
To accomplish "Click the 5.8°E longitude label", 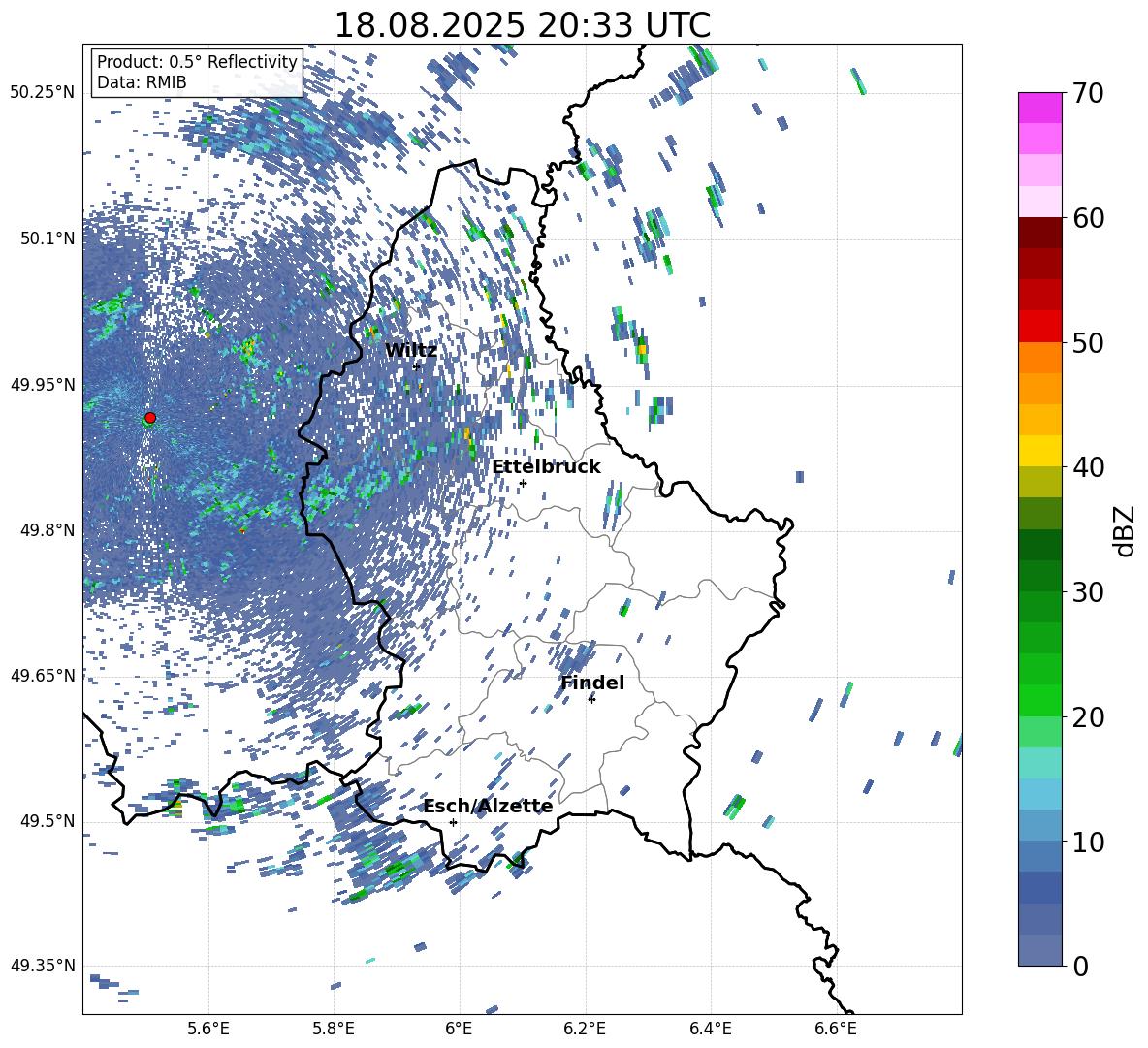I will pyautogui.click(x=334, y=1030).
